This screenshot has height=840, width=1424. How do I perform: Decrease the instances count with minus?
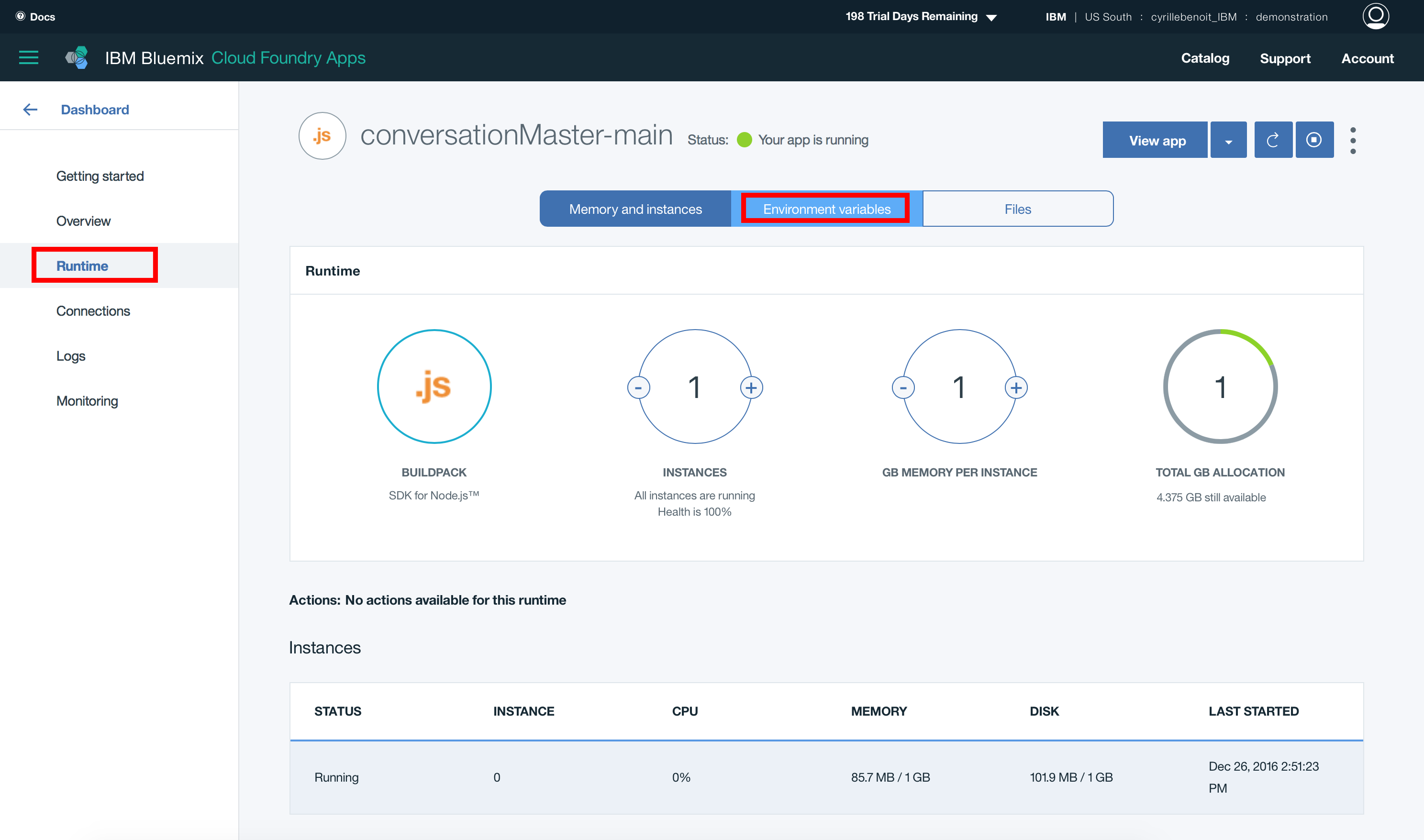click(638, 388)
